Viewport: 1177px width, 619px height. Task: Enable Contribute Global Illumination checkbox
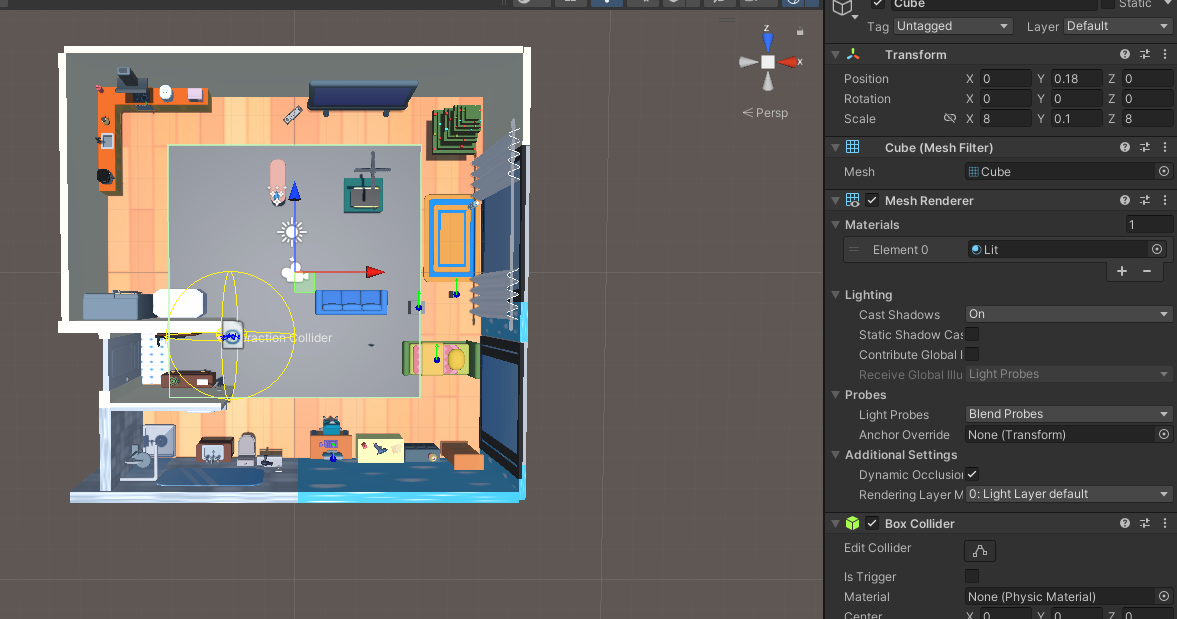[x=972, y=354]
